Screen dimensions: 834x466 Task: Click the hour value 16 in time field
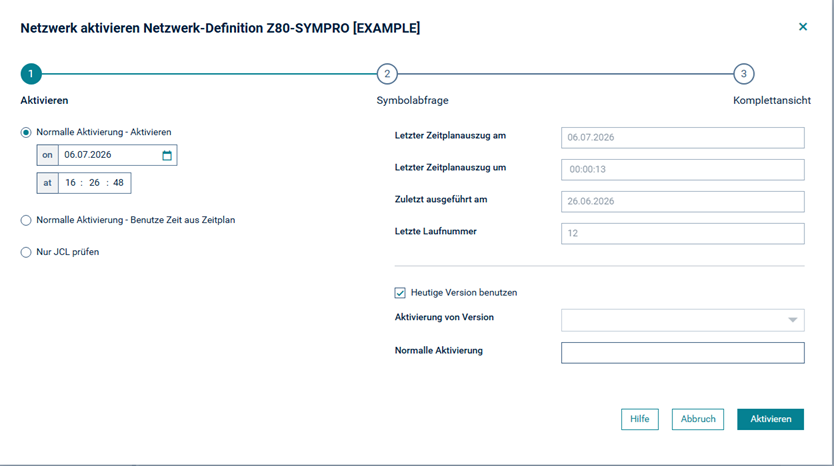click(x=70, y=183)
